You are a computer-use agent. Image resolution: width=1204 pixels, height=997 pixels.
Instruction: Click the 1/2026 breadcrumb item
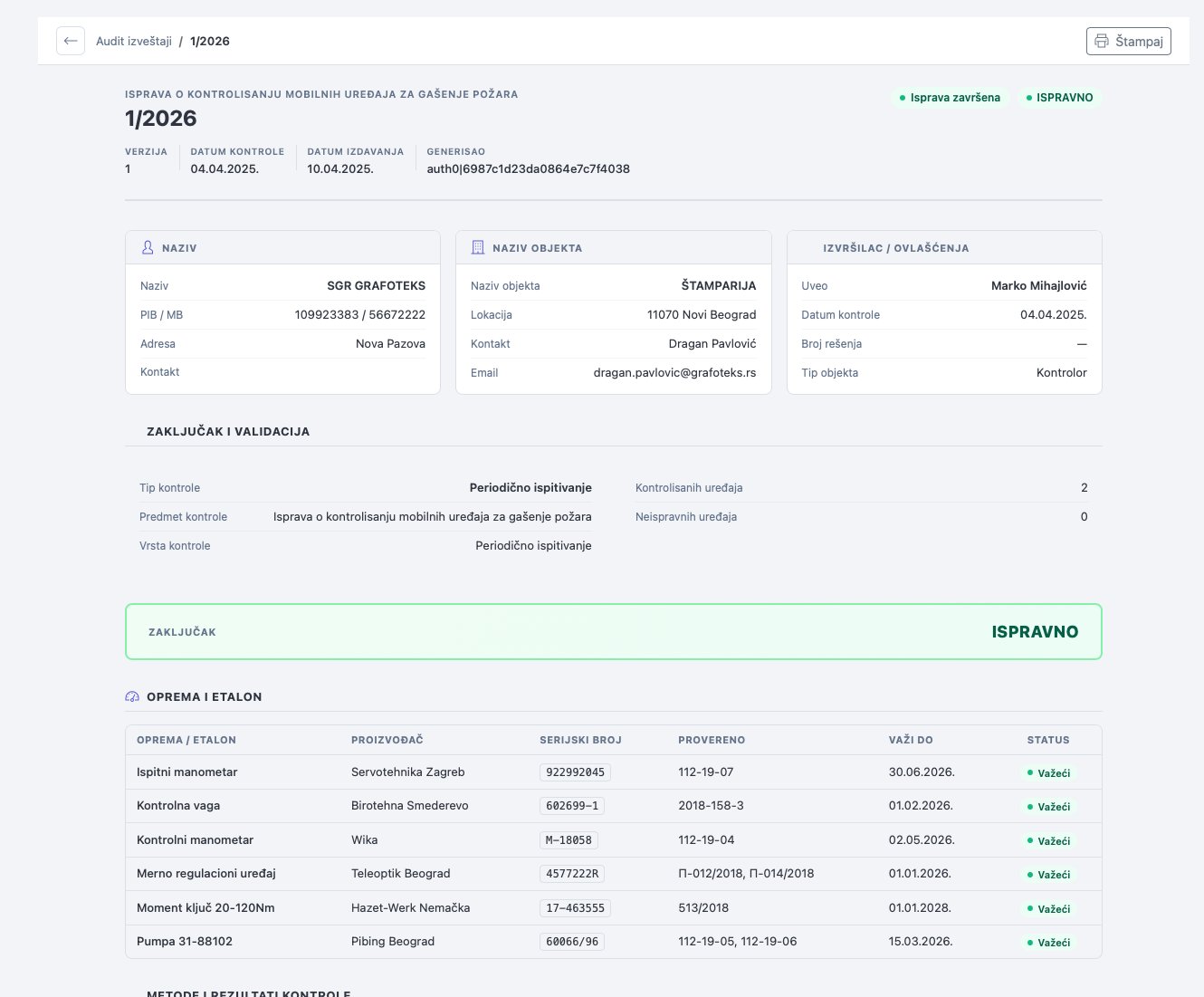(x=210, y=41)
